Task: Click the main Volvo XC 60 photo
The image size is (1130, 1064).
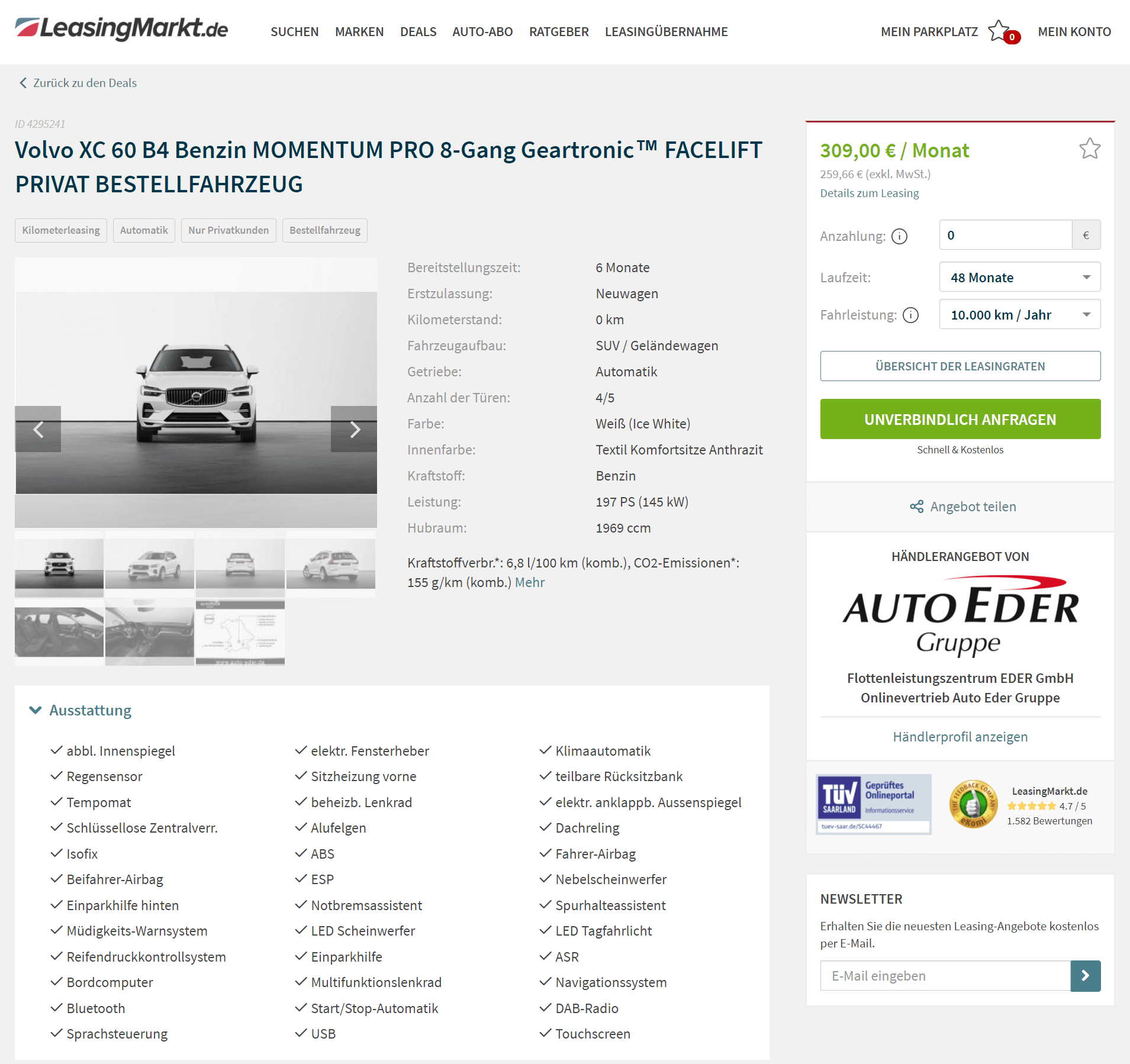Action: pyautogui.click(x=196, y=392)
